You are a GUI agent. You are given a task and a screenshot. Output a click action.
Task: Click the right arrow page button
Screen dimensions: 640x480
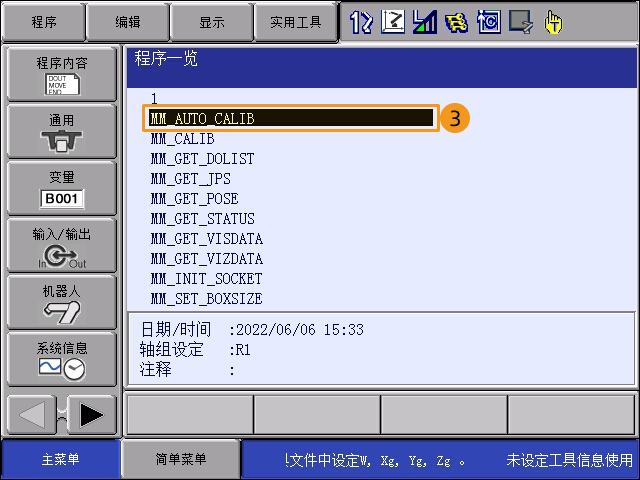pos(92,415)
